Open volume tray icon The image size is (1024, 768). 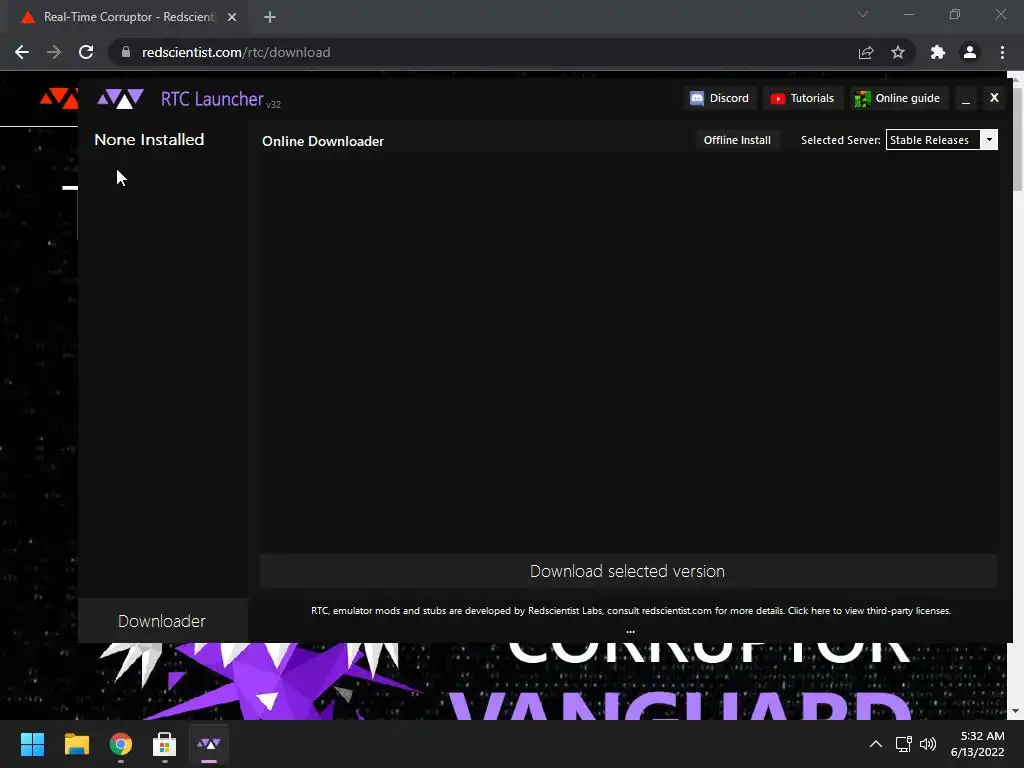click(x=928, y=744)
